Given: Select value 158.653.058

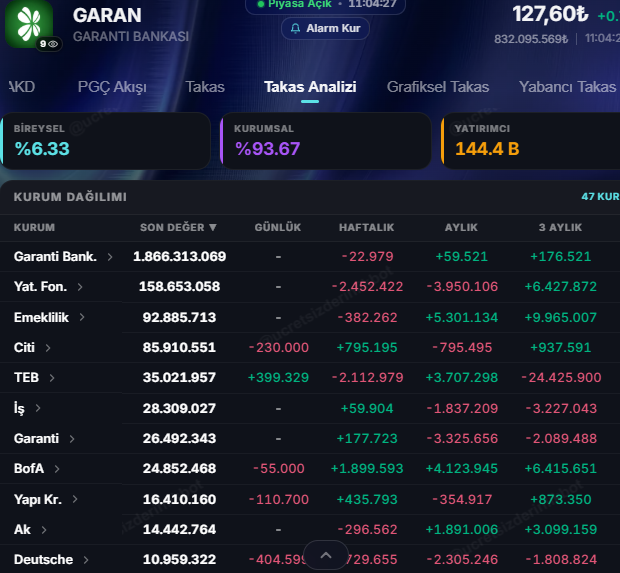Looking at the screenshot, I should click(x=180, y=287).
